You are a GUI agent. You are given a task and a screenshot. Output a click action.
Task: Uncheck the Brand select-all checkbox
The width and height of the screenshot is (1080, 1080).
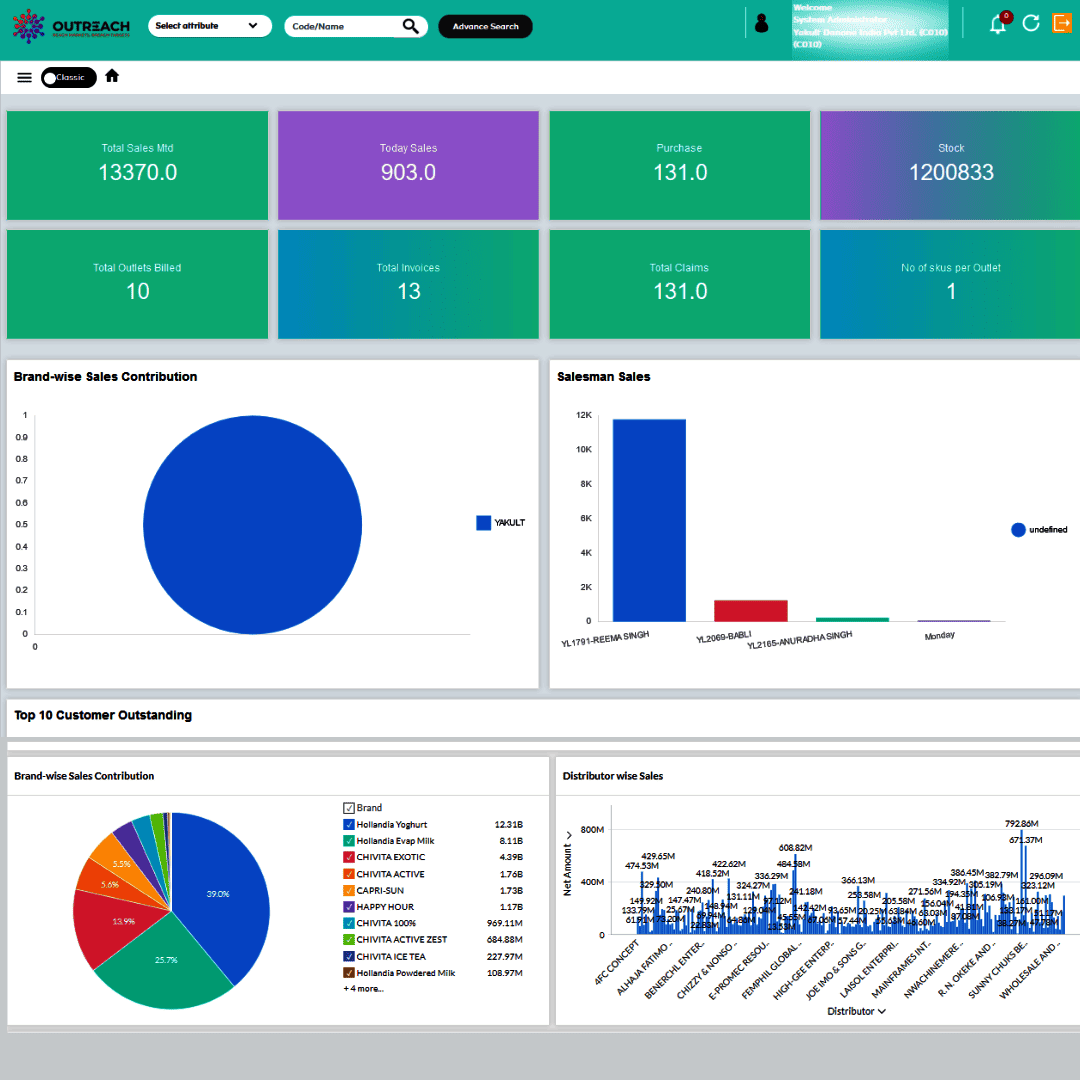349,808
